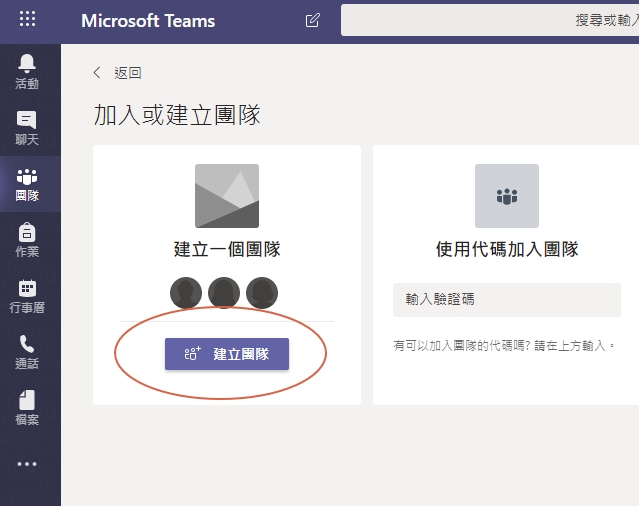Click the 輸入驗證碼 code field

tap(507, 300)
